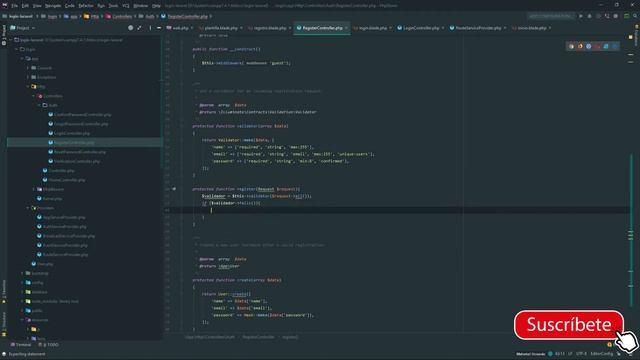Click the green project structure icon near search

(x=627, y=16)
